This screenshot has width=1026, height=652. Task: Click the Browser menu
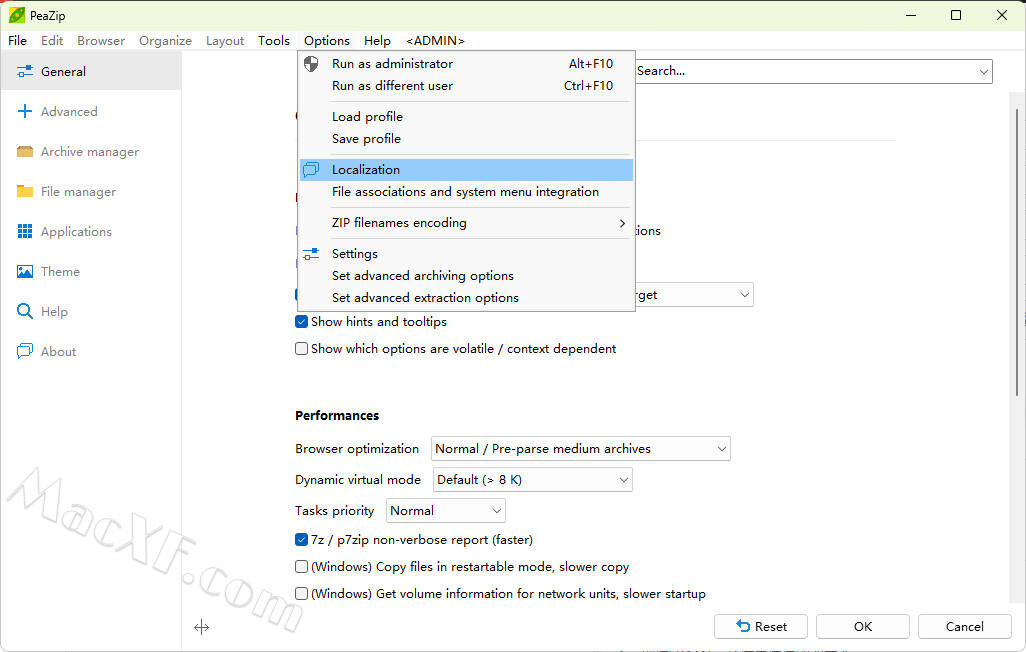tap(101, 41)
